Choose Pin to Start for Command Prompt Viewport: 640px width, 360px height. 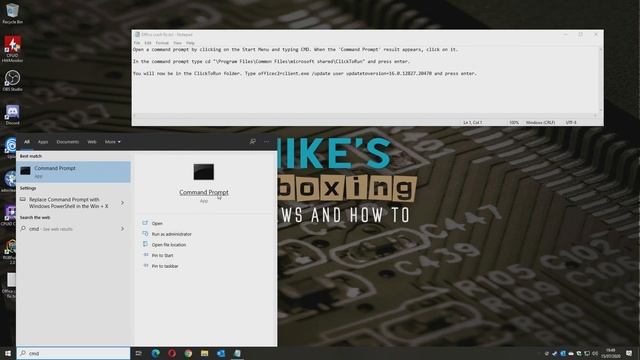(162, 255)
